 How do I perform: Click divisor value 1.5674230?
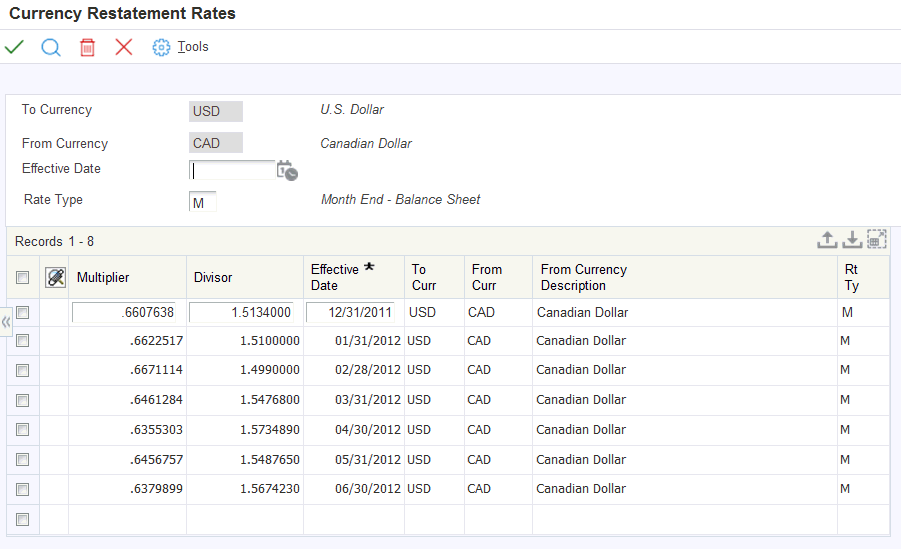click(x=270, y=489)
